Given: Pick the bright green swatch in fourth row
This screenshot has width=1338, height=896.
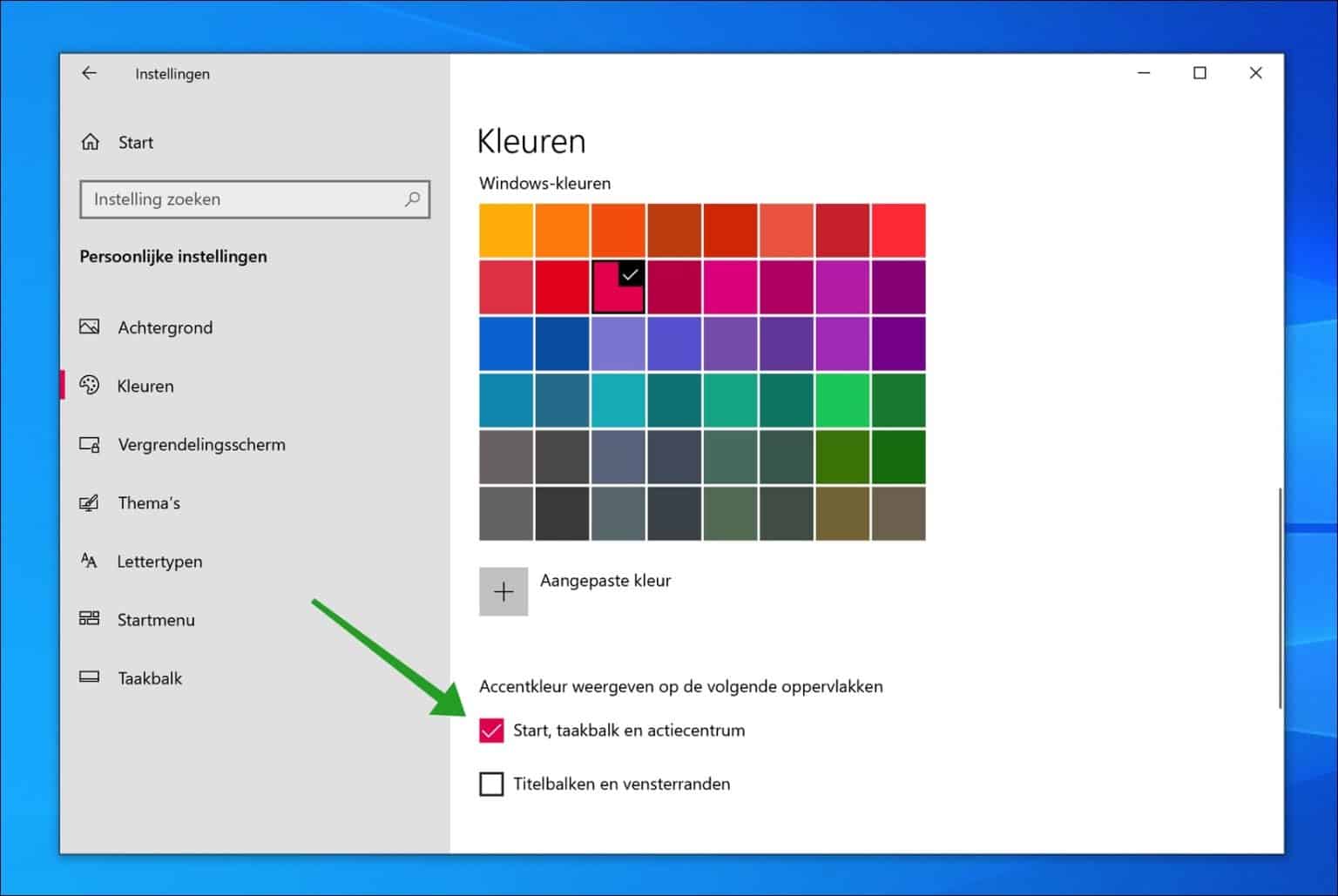Looking at the screenshot, I should click(x=843, y=400).
